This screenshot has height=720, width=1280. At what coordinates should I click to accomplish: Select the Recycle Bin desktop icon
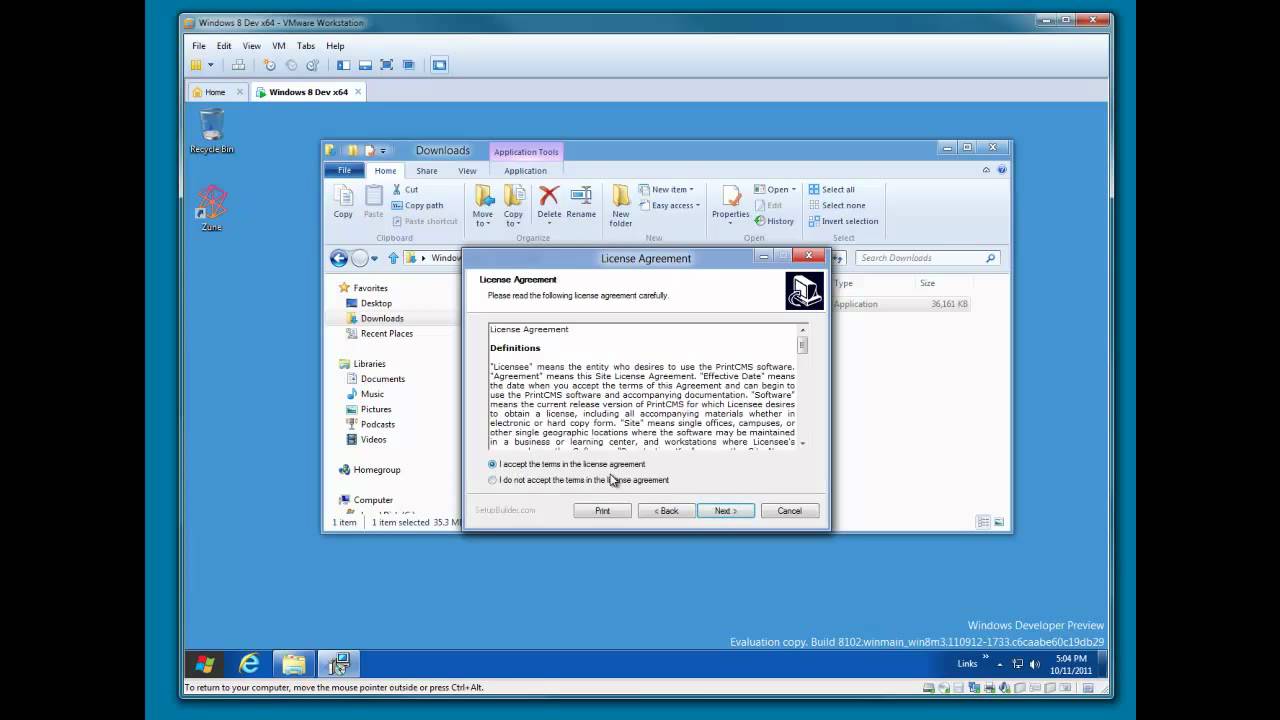point(212,131)
